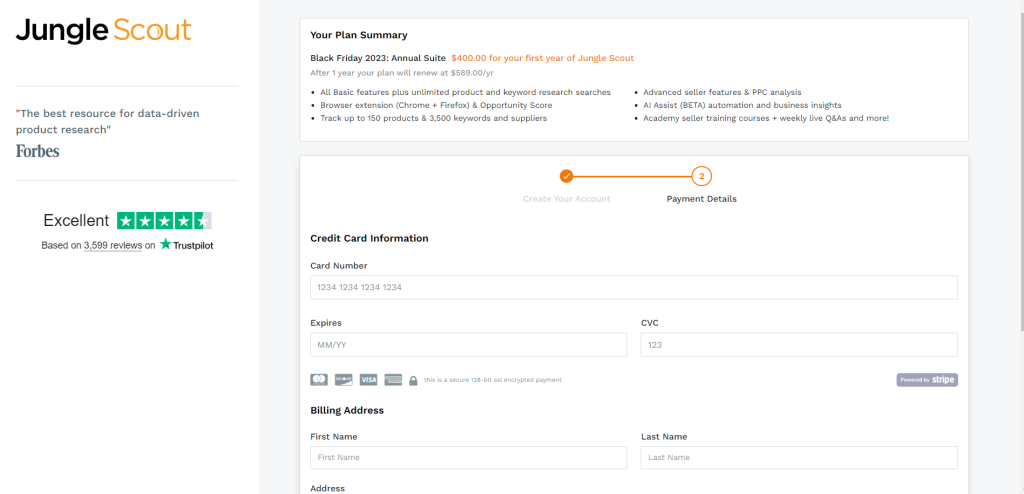Click the orange $400.00 first year price text

(542, 58)
